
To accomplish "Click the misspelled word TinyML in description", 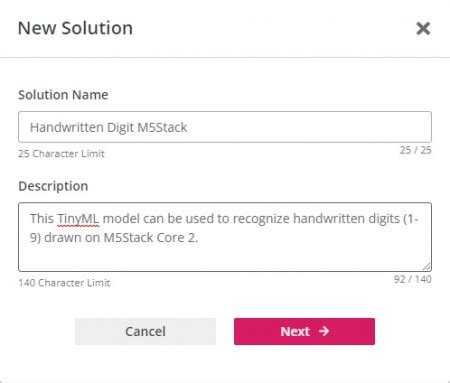I will (78, 219).
